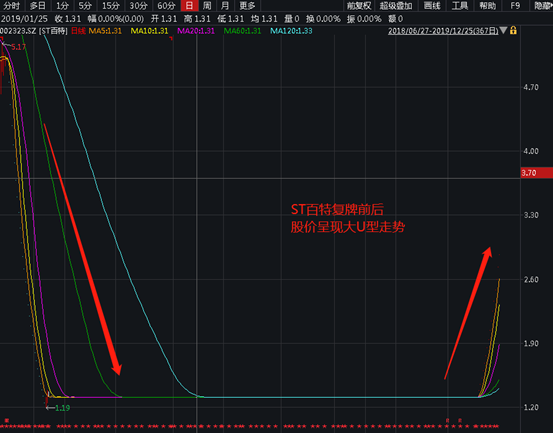The height and width of the screenshot is (433, 553).
Task: Click the 隐藏 hide button
Action: coord(543,6)
